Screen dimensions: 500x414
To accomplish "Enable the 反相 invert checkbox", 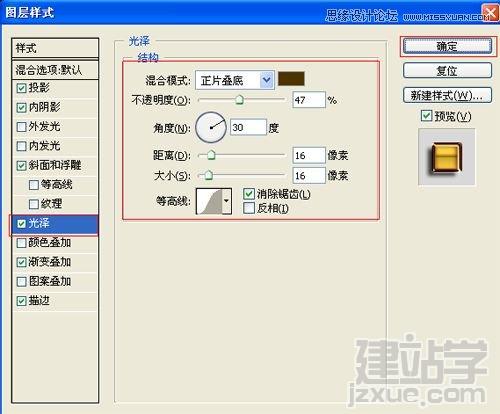I will pos(249,208).
